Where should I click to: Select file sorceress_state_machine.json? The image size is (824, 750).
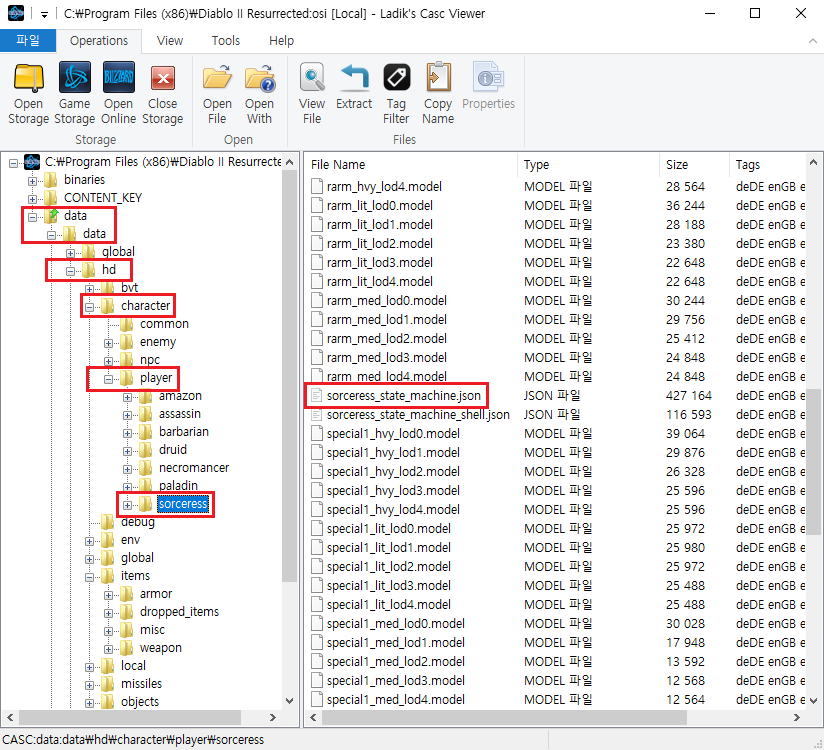[x=404, y=395]
